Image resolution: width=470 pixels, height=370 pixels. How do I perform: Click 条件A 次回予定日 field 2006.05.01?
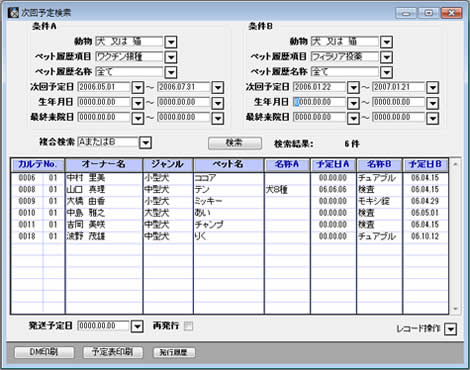point(104,87)
